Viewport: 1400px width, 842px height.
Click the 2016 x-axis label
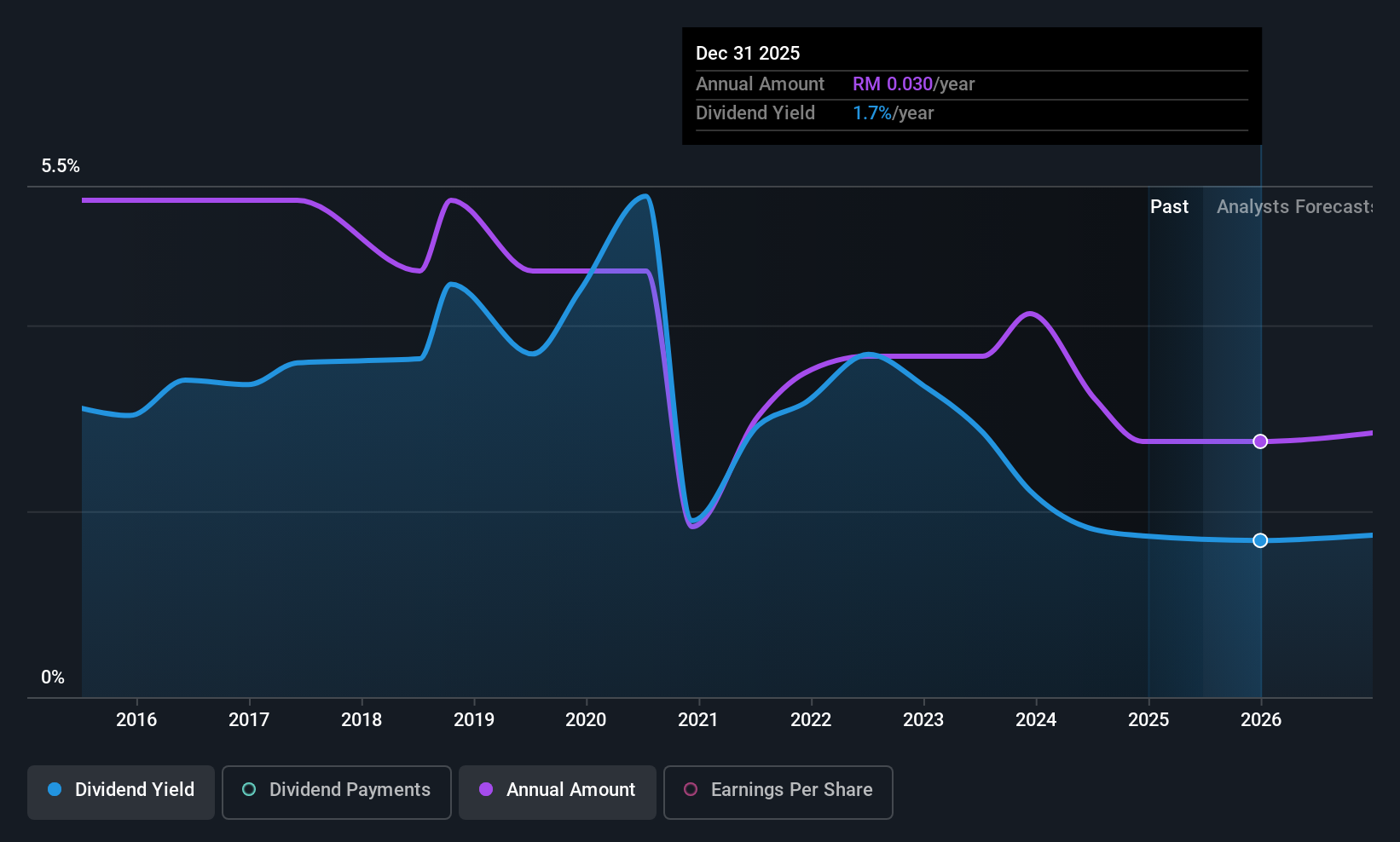136,720
